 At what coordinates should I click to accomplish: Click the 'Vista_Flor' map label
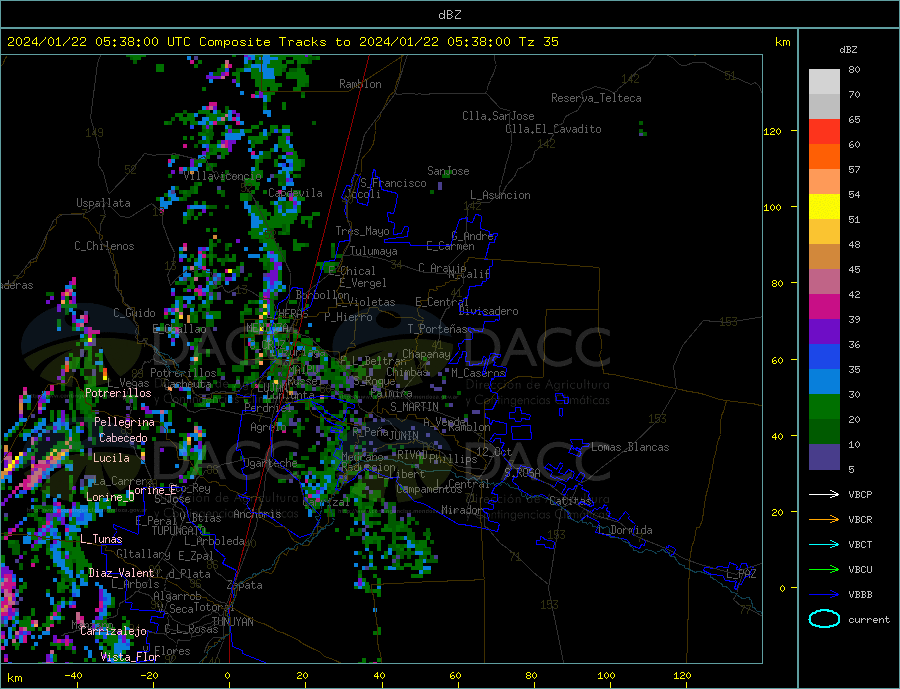click(x=130, y=657)
